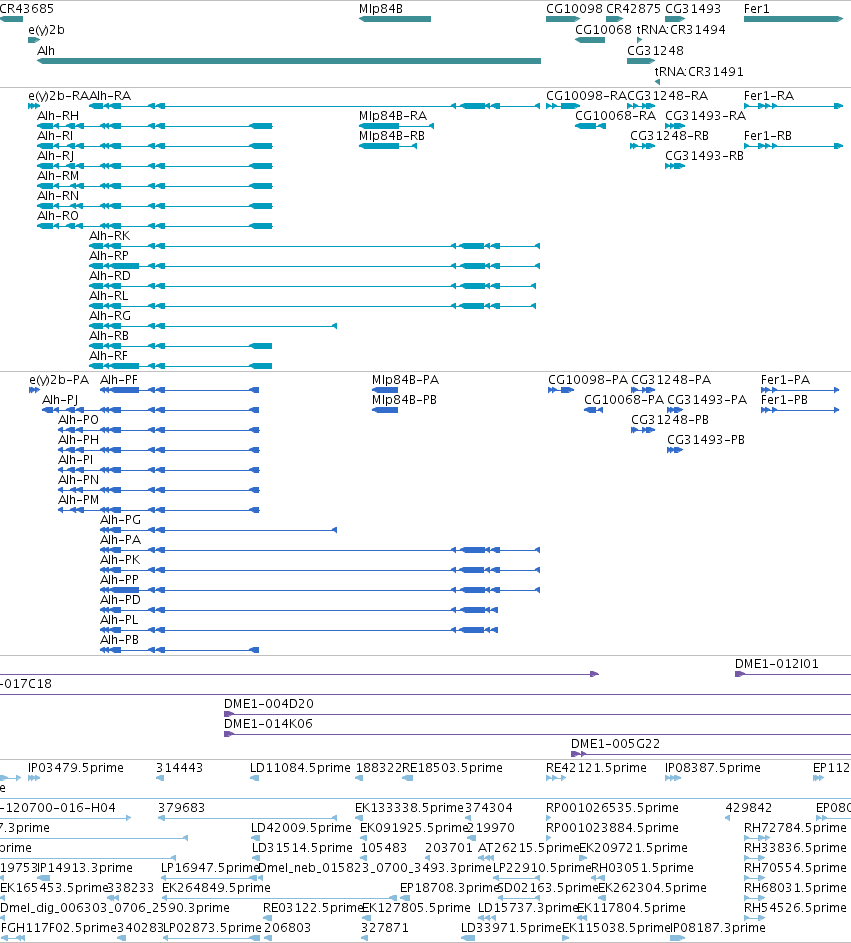Image resolution: width=851 pixels, height=943 pixels.
Task: Select the CG10098-PA protein label
Action: 588,380
